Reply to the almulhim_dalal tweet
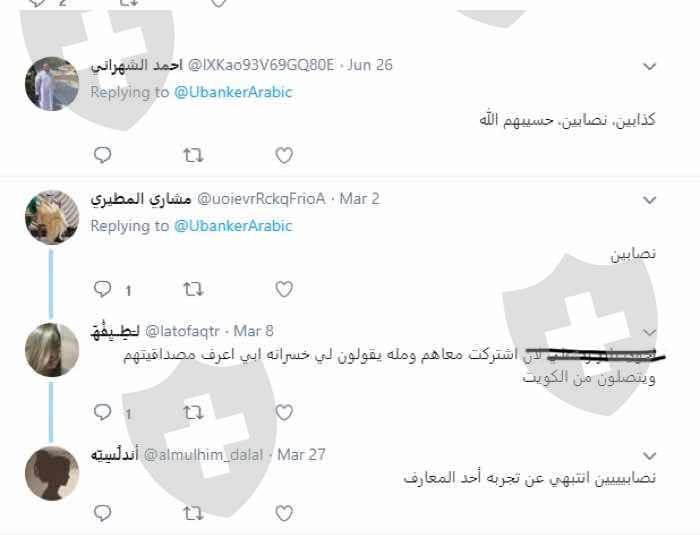This screenshot has width=700, height=535. coord(103,513)
